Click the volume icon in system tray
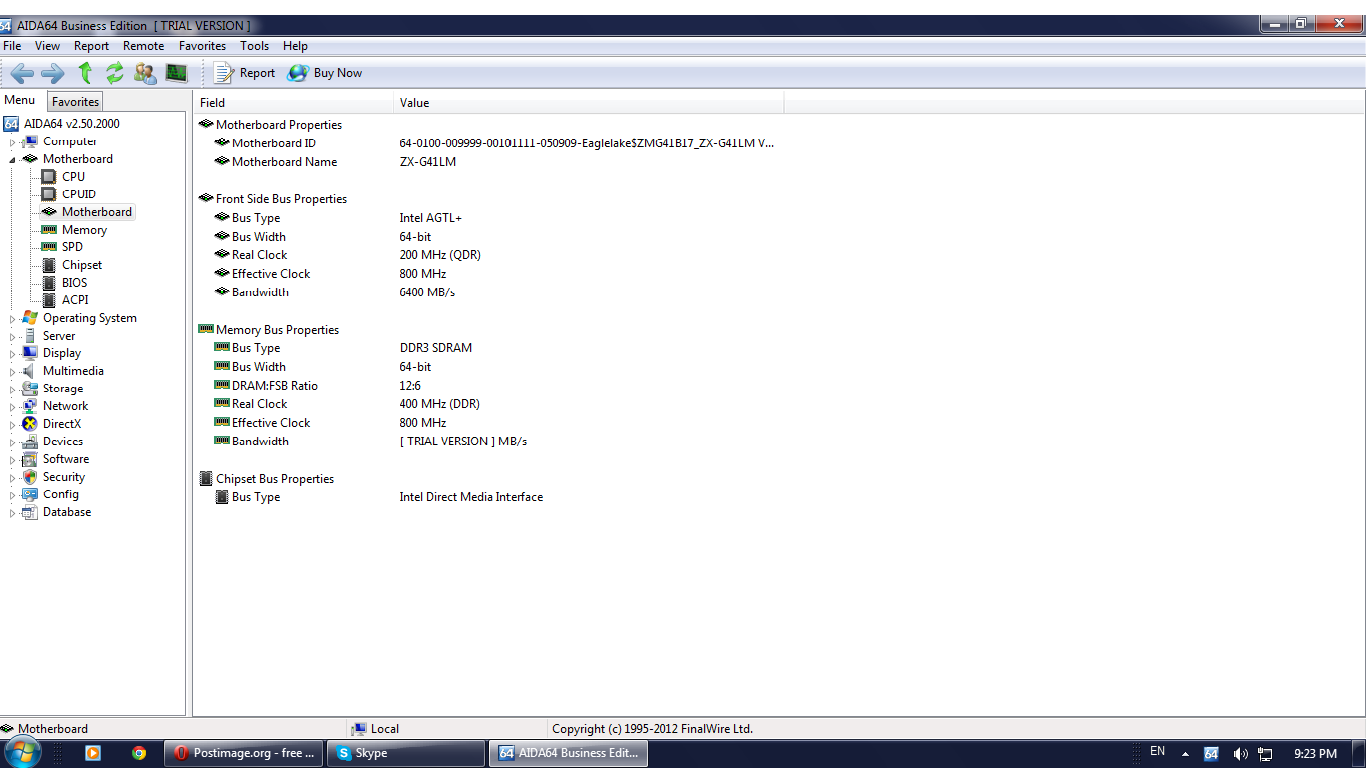Screen dimensions: 1366x768 pos(1240,753)
